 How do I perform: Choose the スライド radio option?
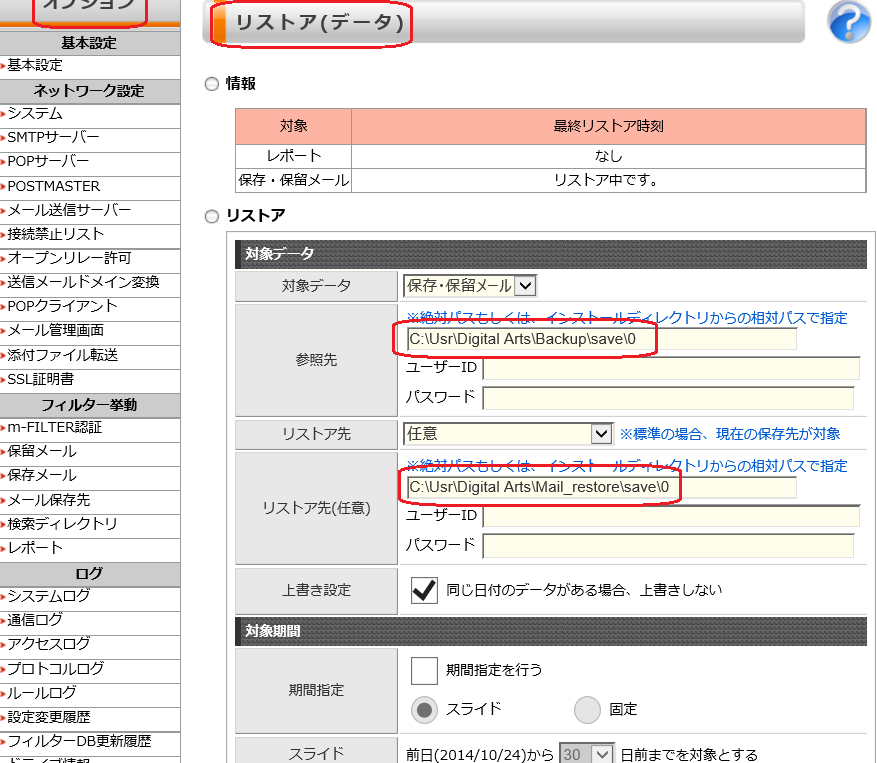pyautogui.click(x=425, y=709)
